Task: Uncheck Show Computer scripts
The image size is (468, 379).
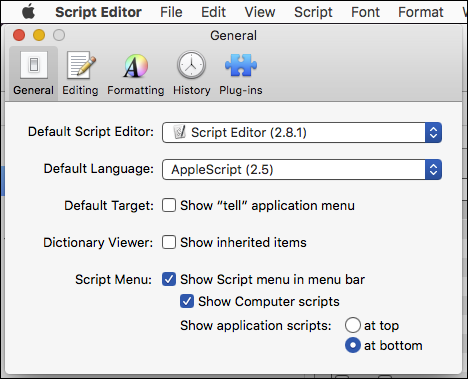Action: pos(187,301)
